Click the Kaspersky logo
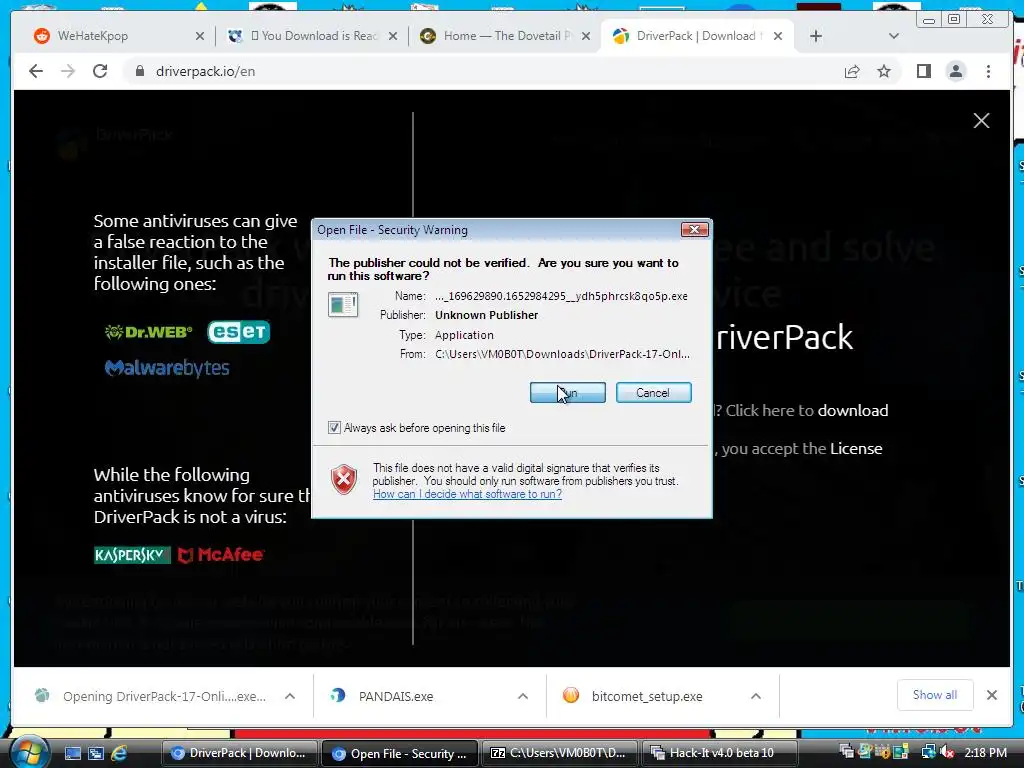1024x768 pixels. (132, 555)
